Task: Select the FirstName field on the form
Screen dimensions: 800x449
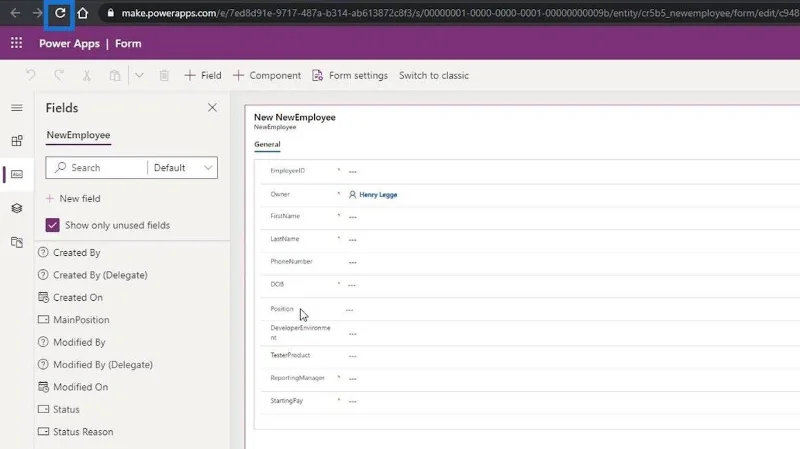Action: [x=530, y=217]
